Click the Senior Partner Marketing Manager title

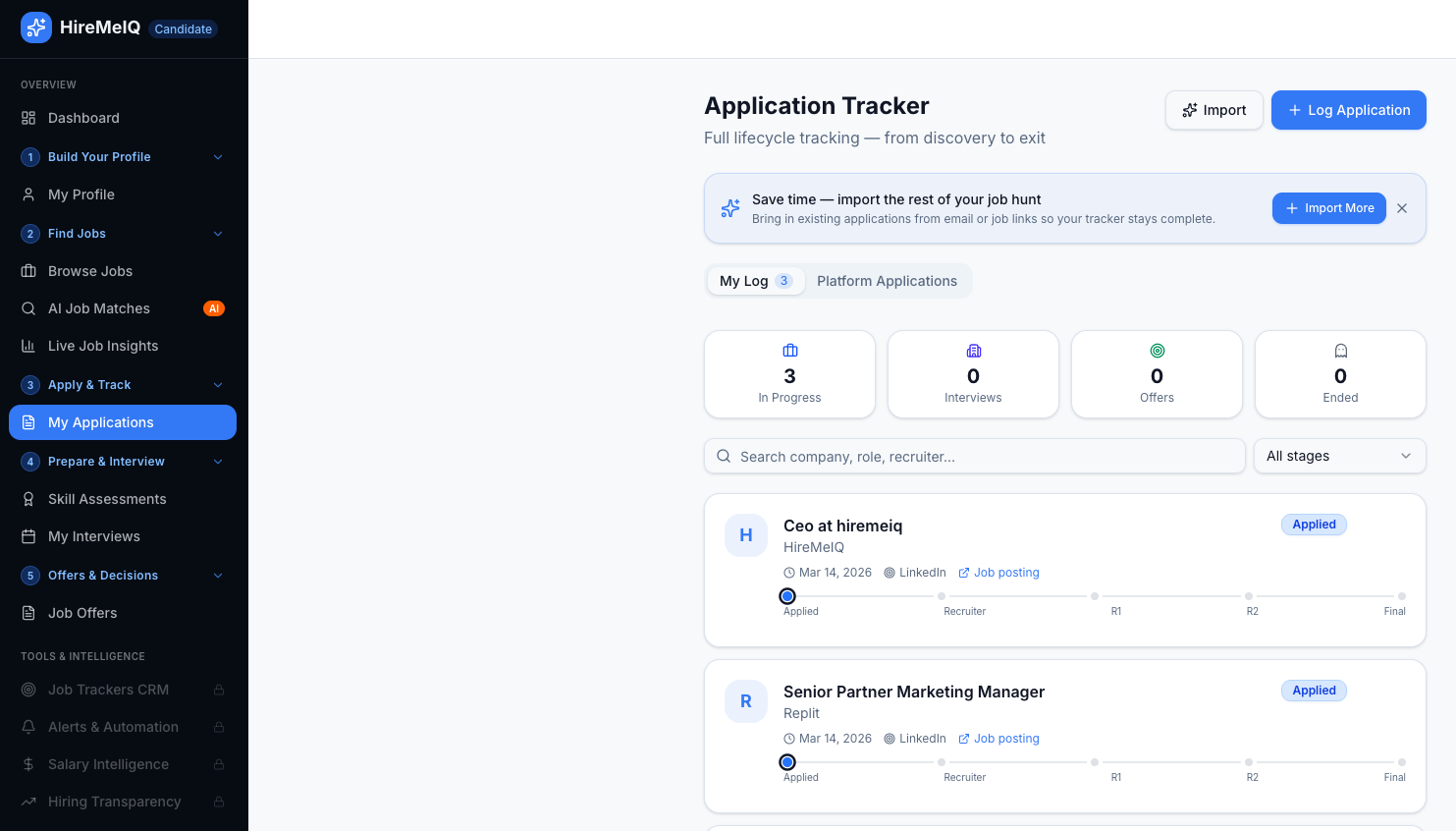click(x=914, y=692)
